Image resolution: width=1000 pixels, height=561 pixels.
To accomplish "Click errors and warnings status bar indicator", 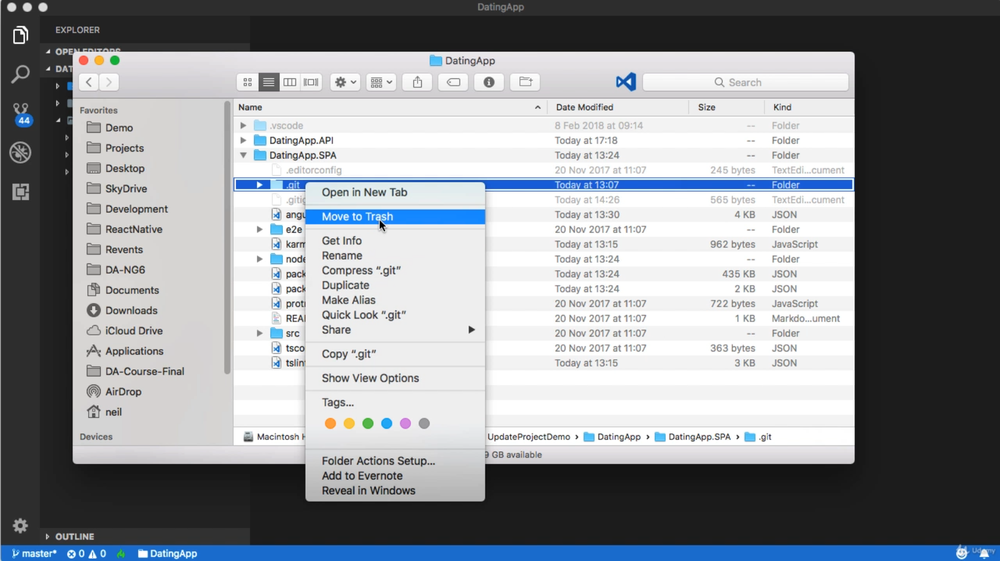I will coord(87,553).
